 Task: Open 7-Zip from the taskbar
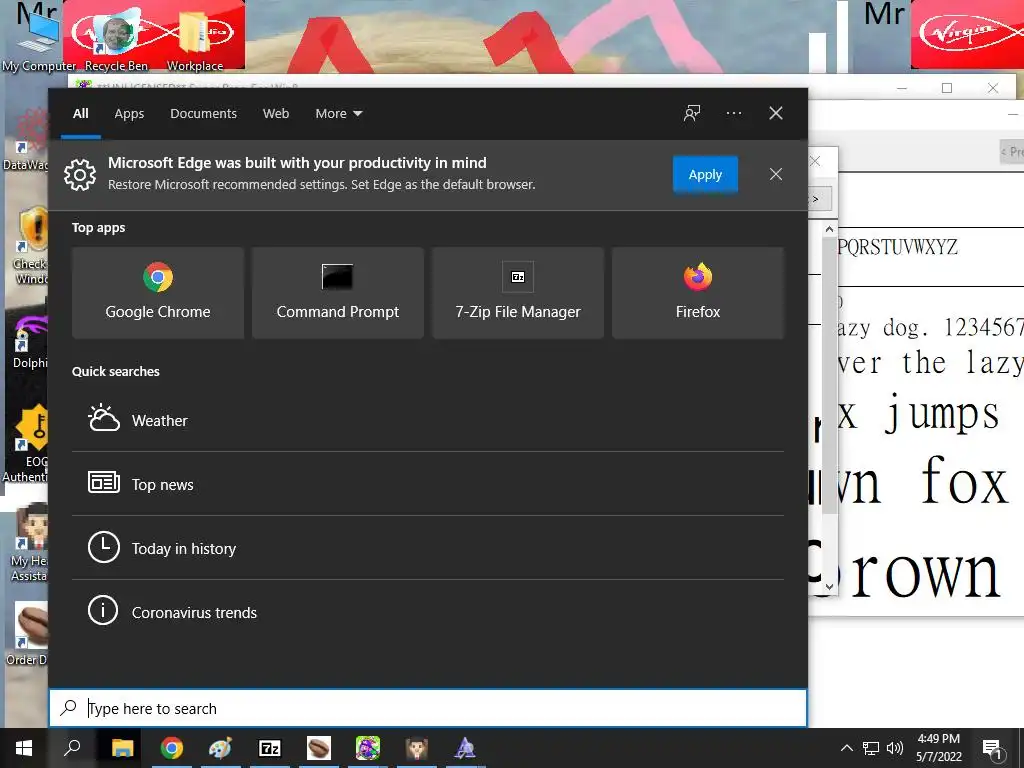pos(270,748)
